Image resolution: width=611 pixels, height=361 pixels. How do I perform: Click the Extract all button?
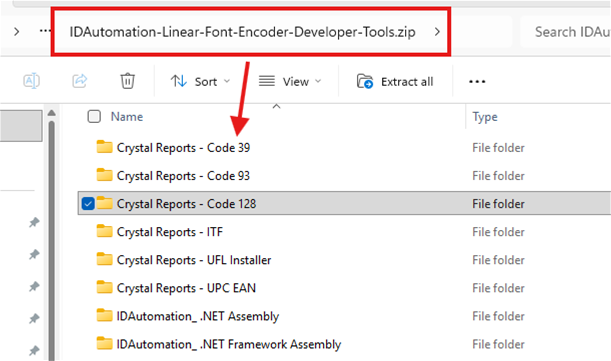(x=395, y=81)
